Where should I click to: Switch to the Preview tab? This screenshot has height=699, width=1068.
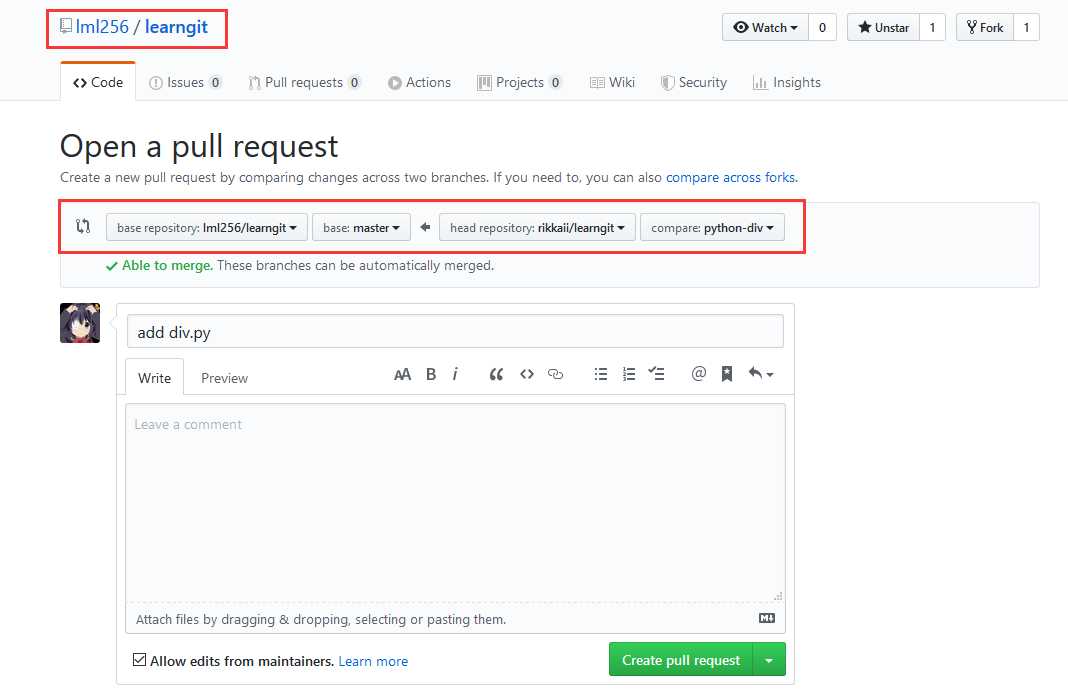coord(224,378)
